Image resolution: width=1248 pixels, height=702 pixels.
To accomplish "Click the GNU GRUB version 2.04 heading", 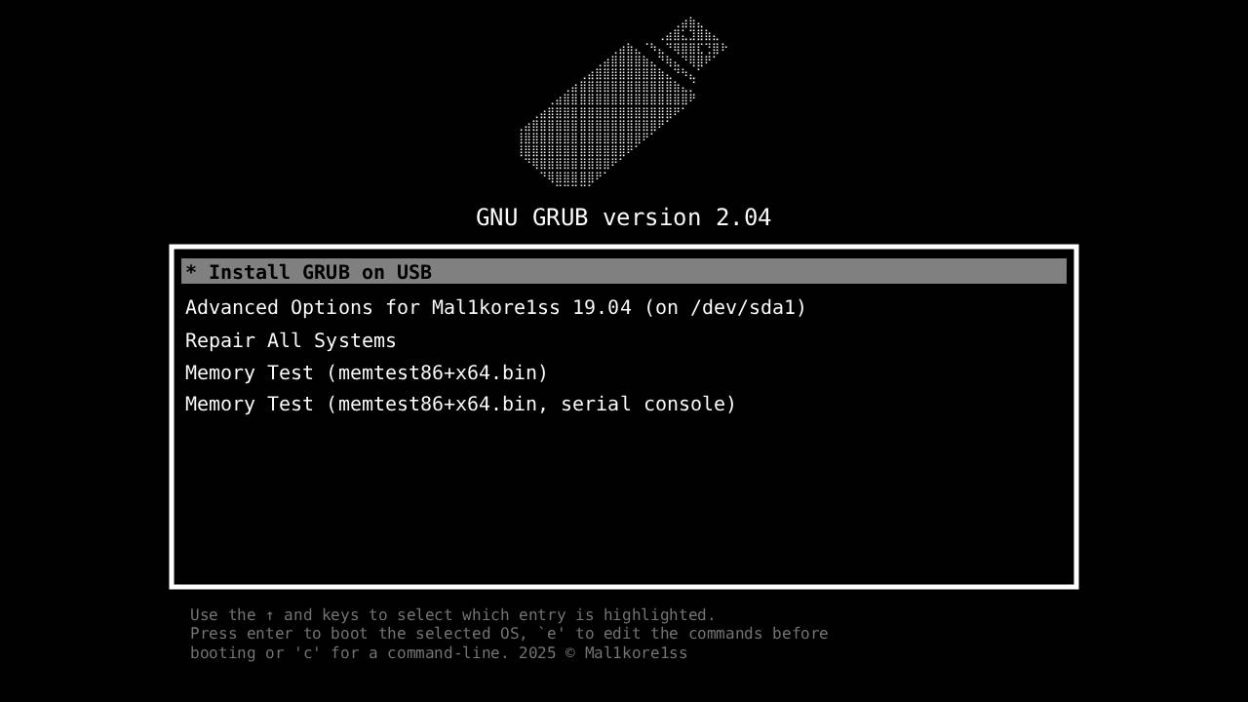I will pyautogui.click(x=623, y=217).
